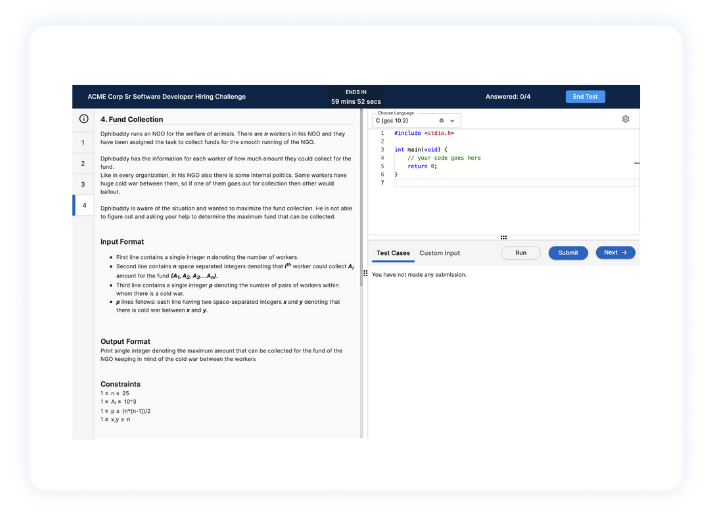Screen dimensions: 712x513
Task: Click the problem description scrollbar
Action: (361, 197)
